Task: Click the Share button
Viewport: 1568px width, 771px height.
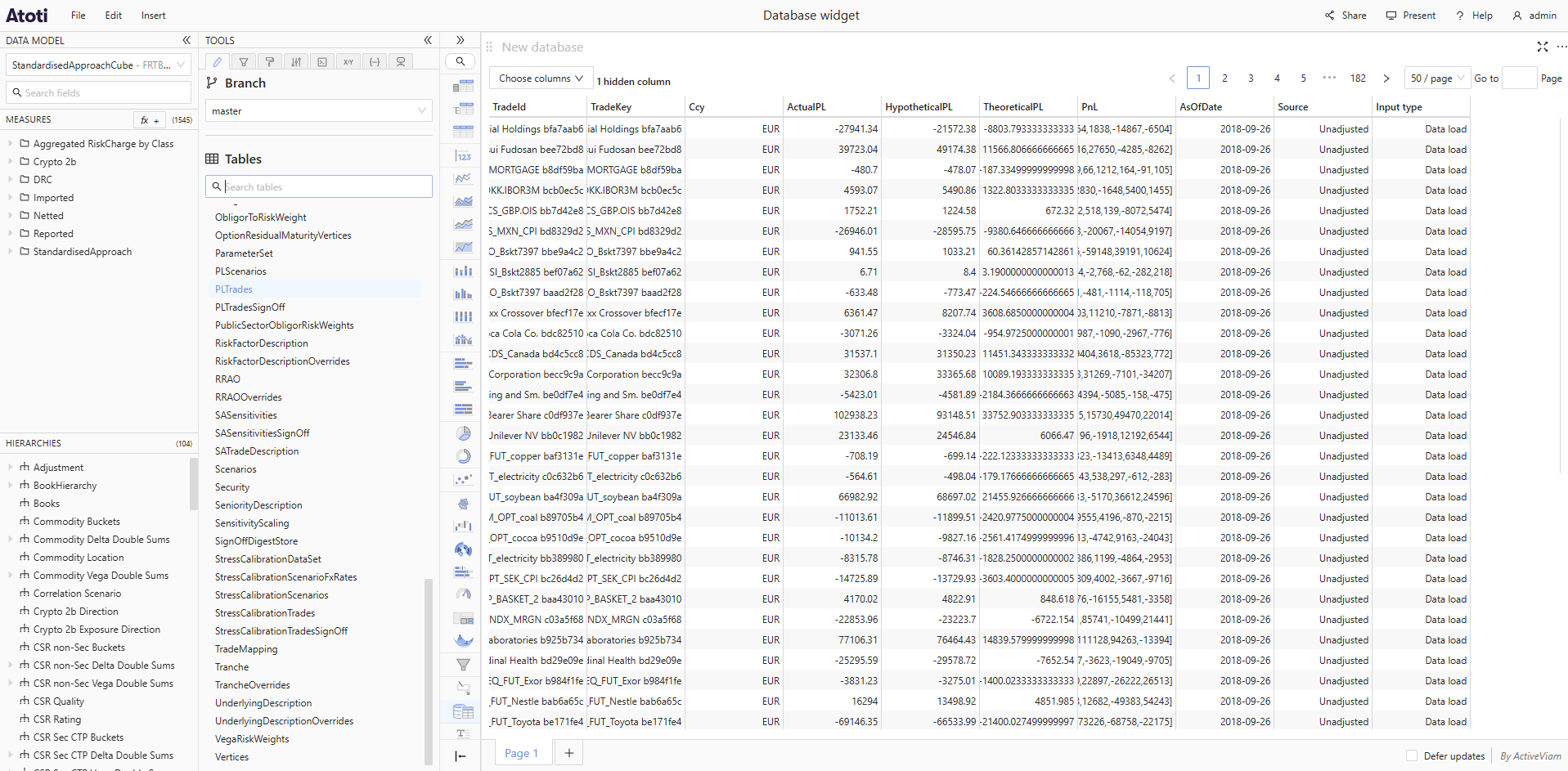Action: coord(1346,16)
